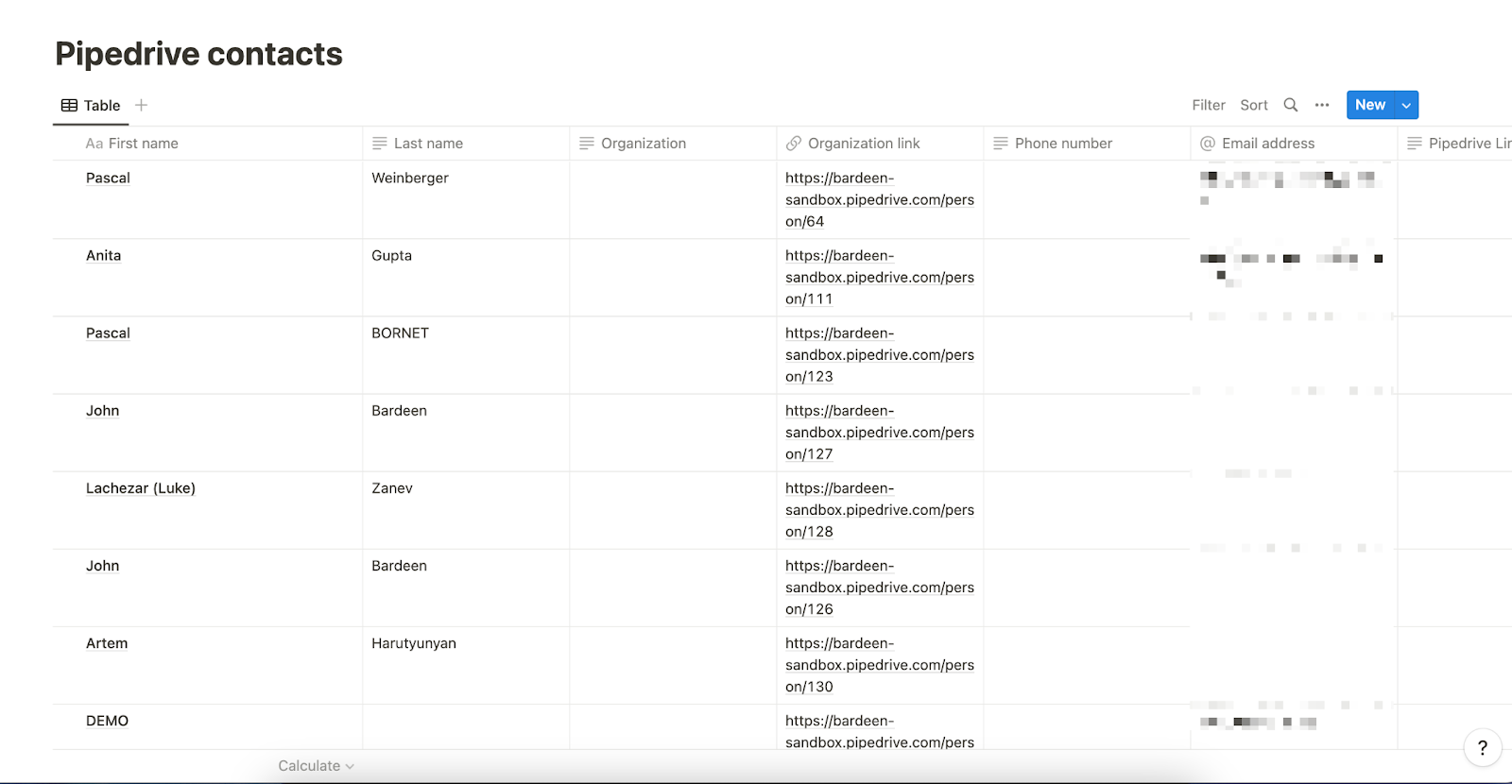The width and height of the screenshot is (1512, 784).
Task: Click the empty Phone number cell in Zanev row
Action: point(1087,509)
